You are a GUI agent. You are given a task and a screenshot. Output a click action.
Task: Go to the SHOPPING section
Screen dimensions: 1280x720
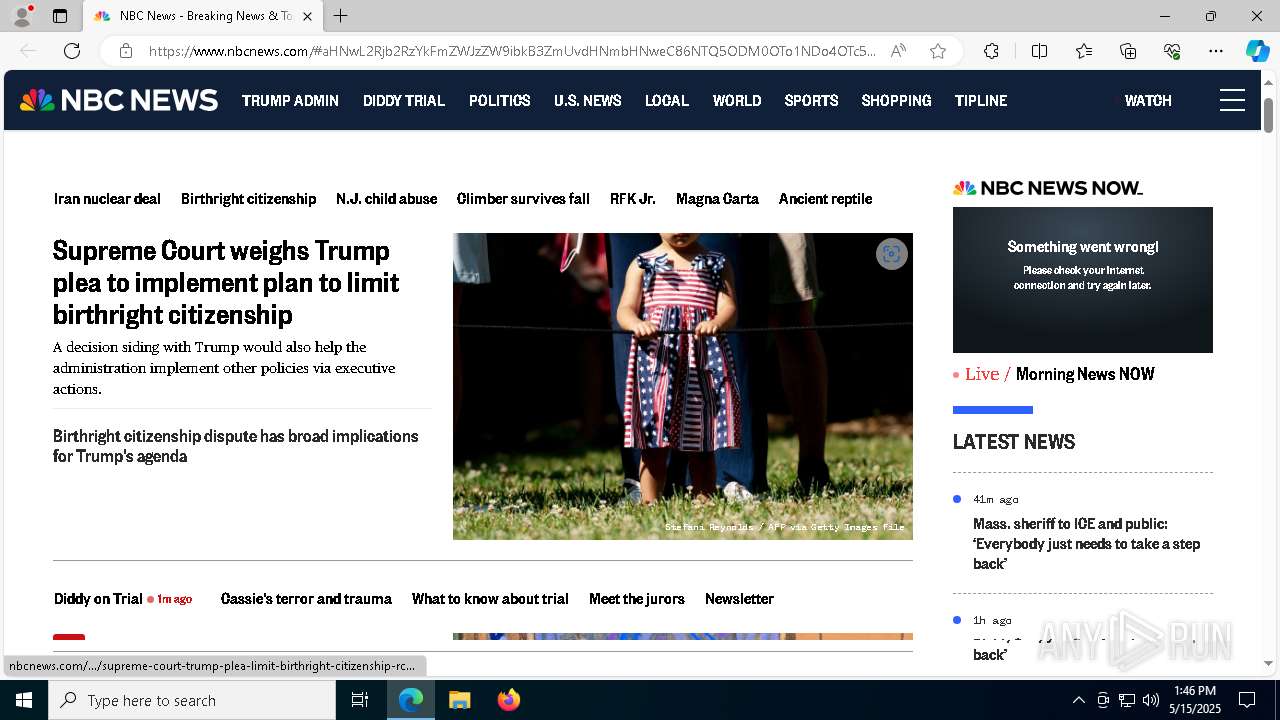(x=896, y=100)
